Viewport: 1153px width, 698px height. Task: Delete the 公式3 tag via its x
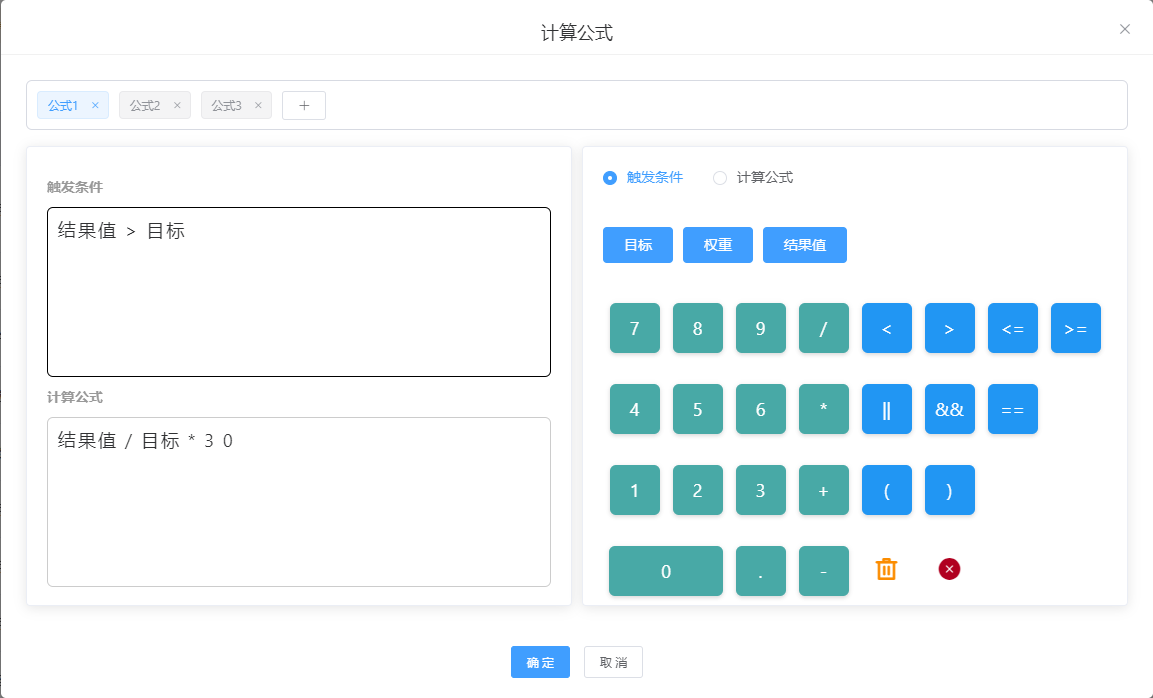coord(258,105)
